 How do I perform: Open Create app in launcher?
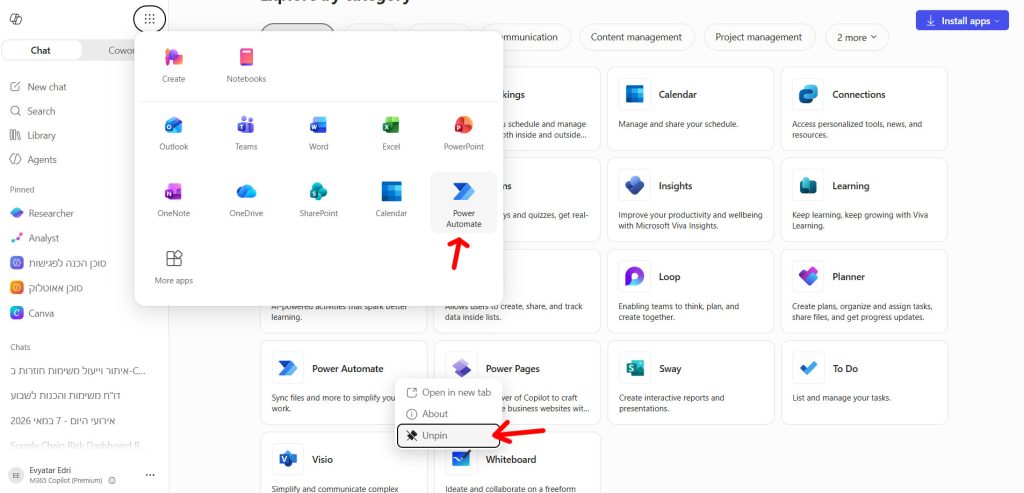click(x=174, y=65)
